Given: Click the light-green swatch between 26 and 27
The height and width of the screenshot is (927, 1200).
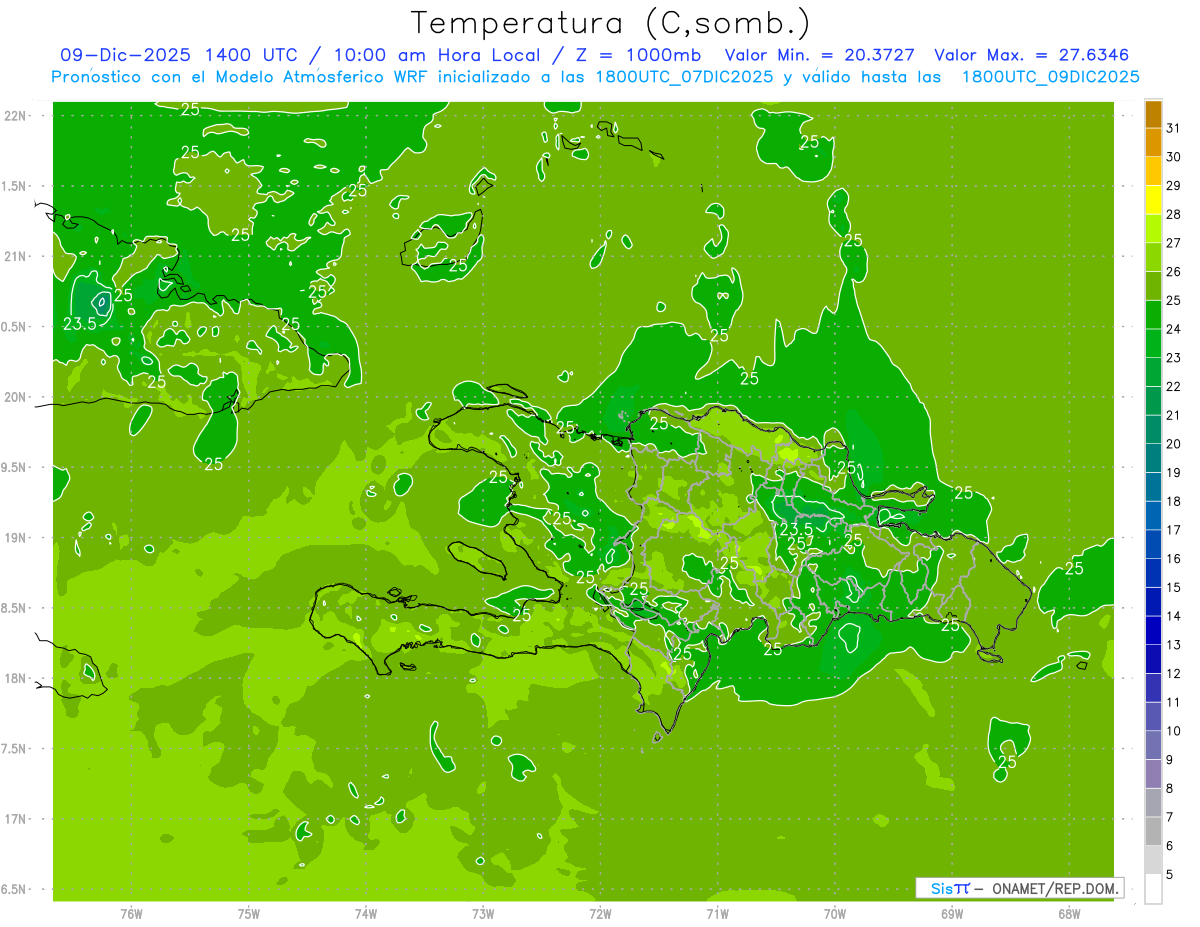Looking at the screenshot, I should [1153, 258].
